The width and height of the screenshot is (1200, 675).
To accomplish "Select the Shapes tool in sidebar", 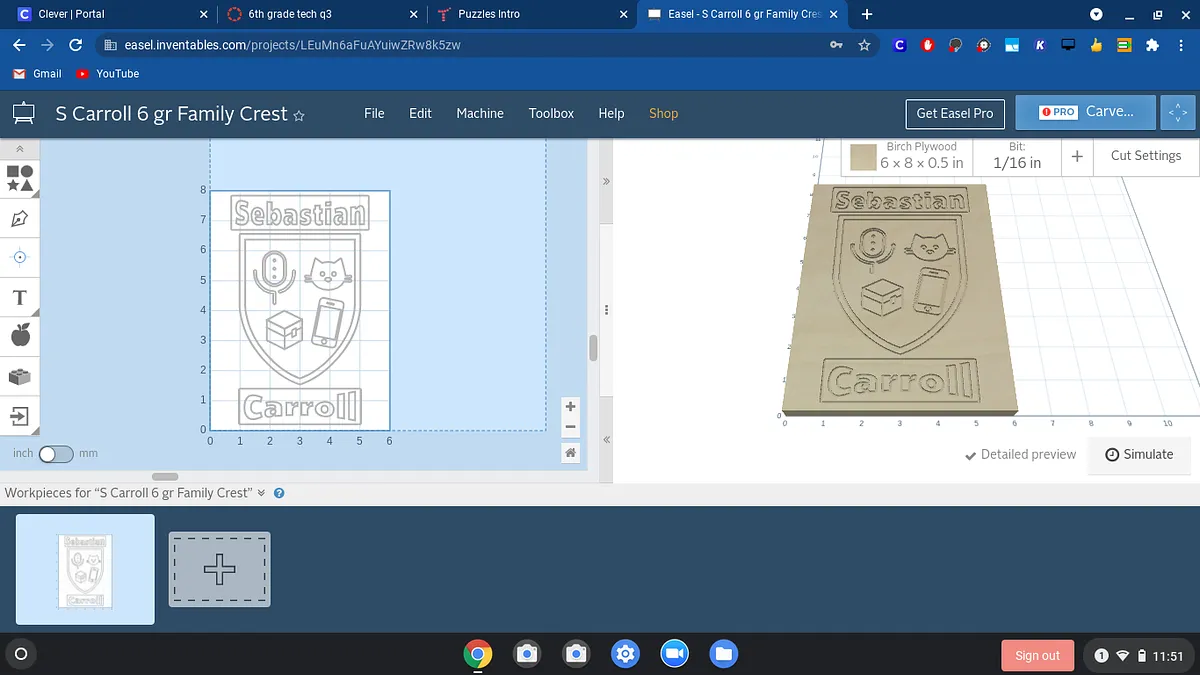I will point(20,178).
